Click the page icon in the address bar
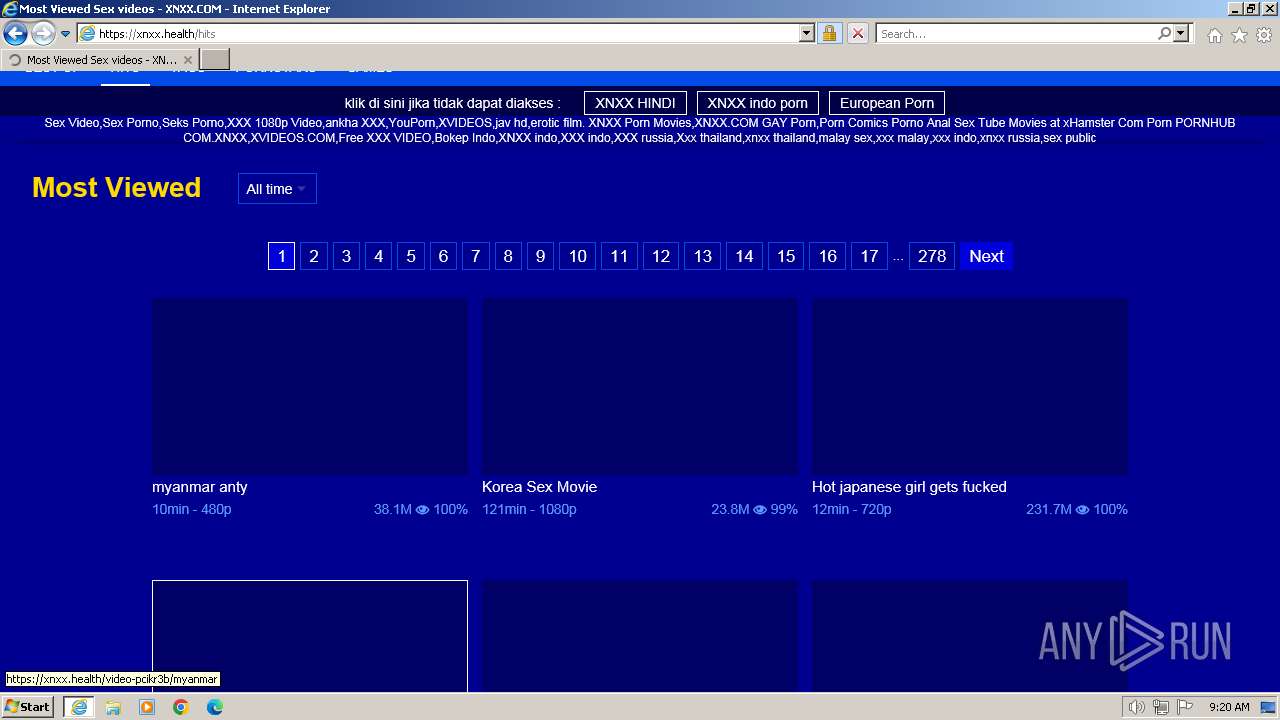 (88, 34)
